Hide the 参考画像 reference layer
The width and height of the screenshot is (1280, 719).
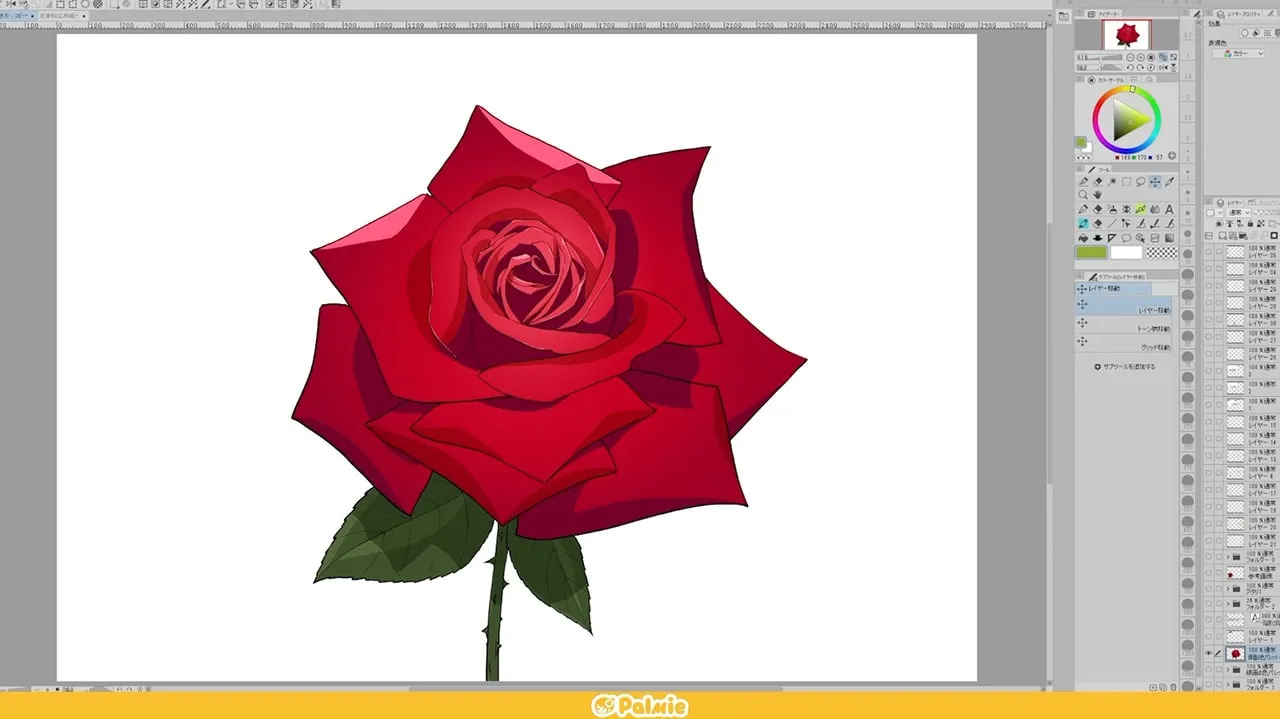(x=1208, y=573)
